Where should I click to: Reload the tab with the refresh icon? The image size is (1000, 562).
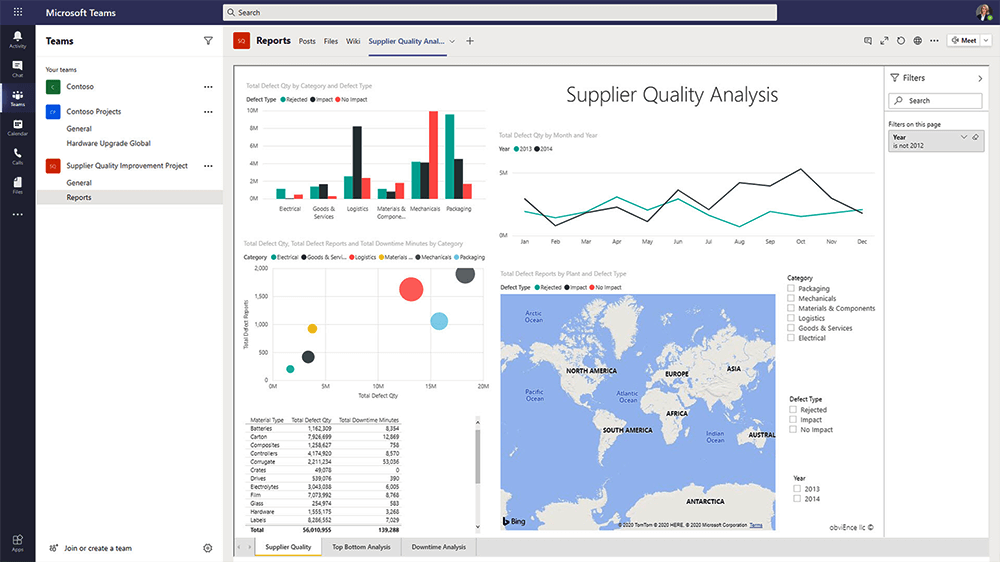point(901,41)
